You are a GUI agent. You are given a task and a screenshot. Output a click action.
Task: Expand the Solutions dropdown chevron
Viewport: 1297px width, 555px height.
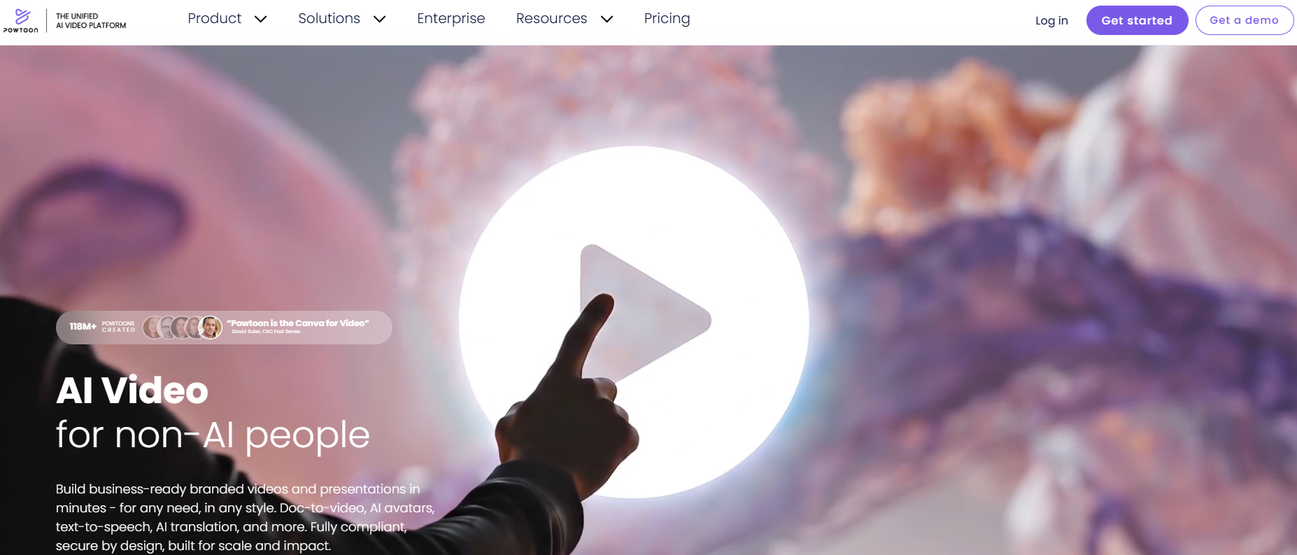click(379, 20)
